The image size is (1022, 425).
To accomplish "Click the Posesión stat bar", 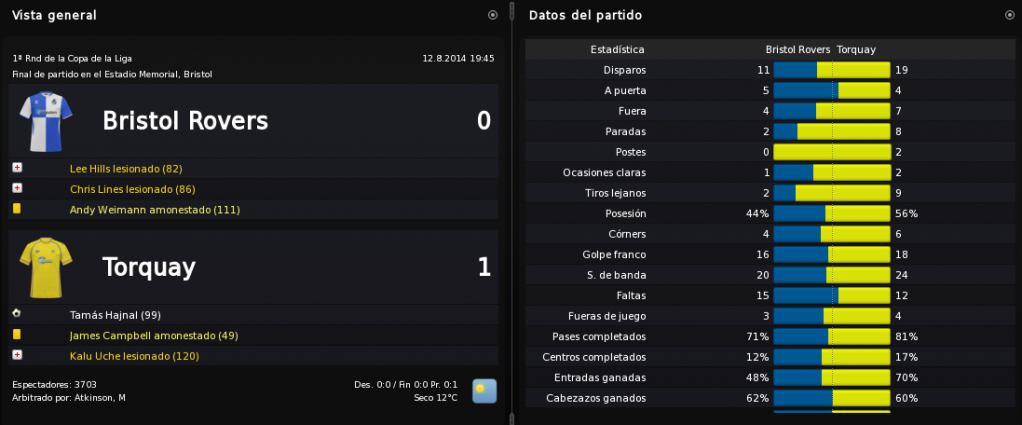I will 832,214.
